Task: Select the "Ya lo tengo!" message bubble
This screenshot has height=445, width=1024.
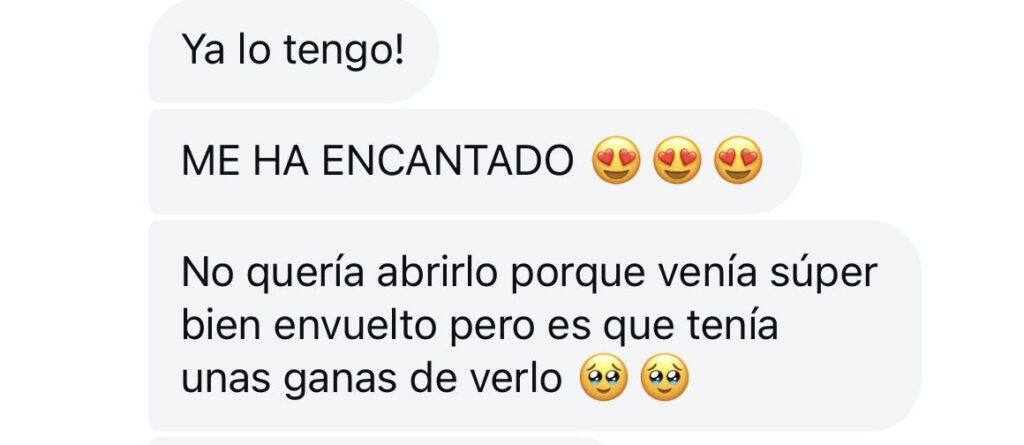Action: pyautogui.click(x=294, y=51)
